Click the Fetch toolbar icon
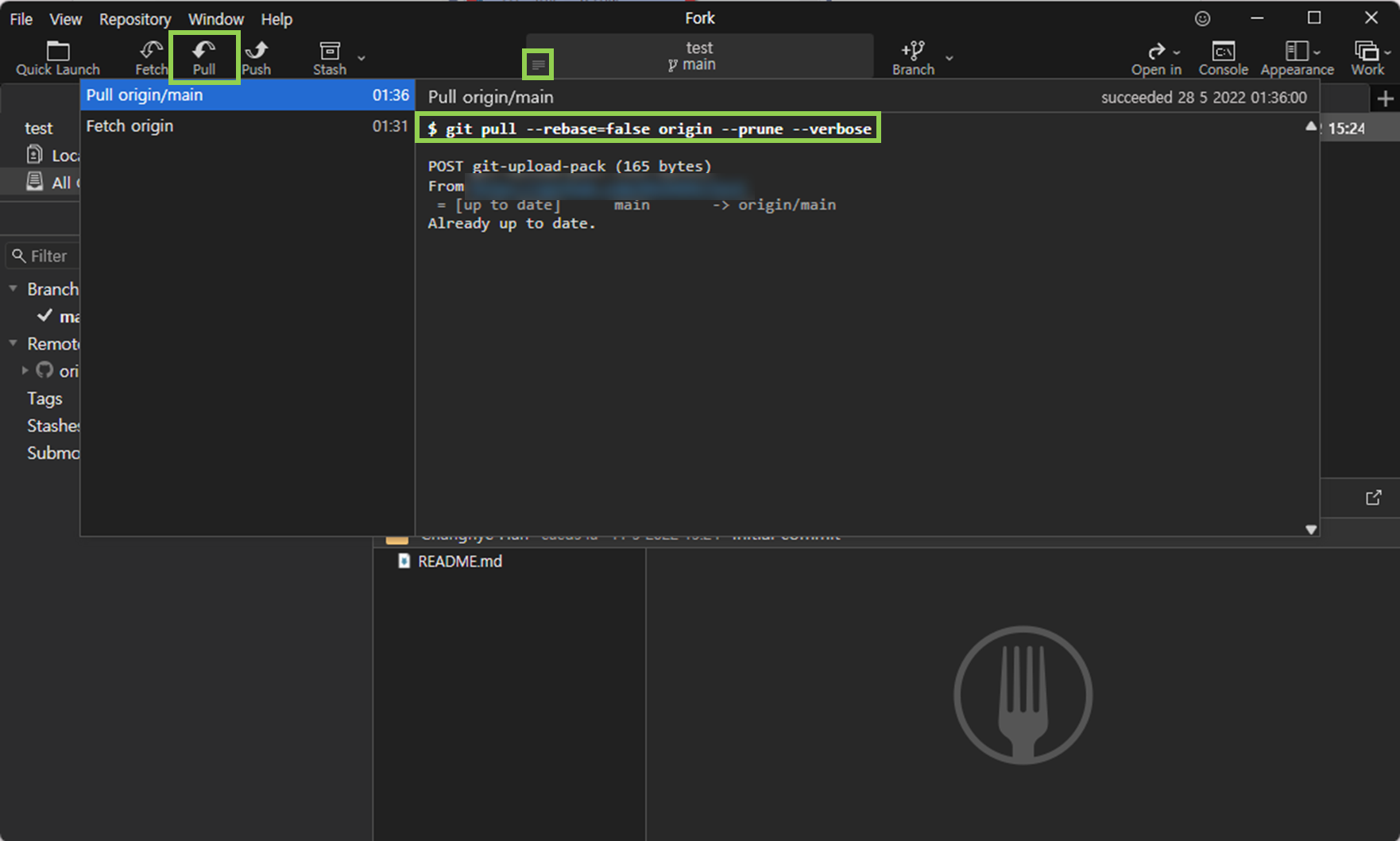Image resolution: width=1400 pixels, height=841 pixels. point(151,58)
